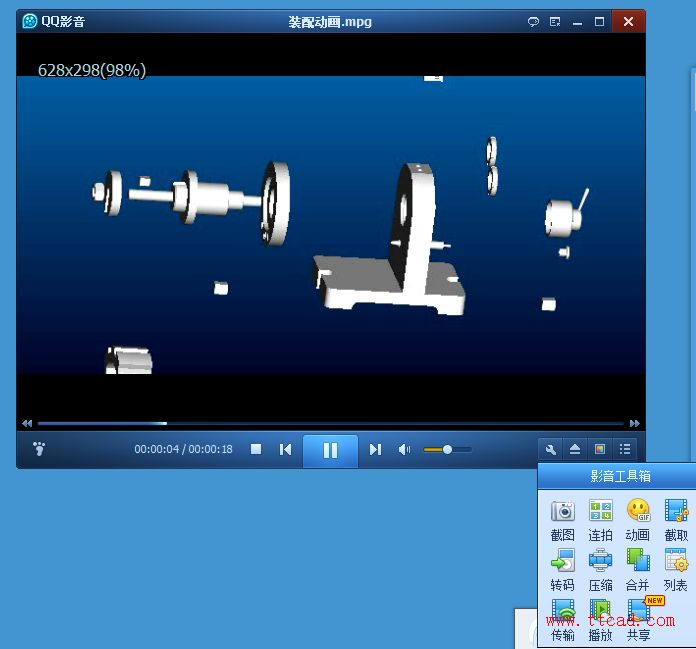Viewport: 696px width, 649px height.
Task: Click the eject open-file button
Action: [x=575, y=449]
